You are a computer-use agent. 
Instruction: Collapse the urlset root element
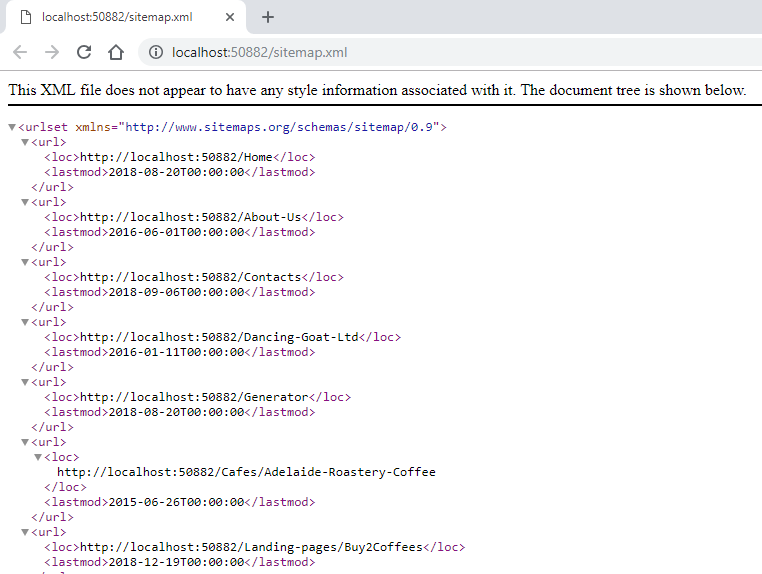12,127
